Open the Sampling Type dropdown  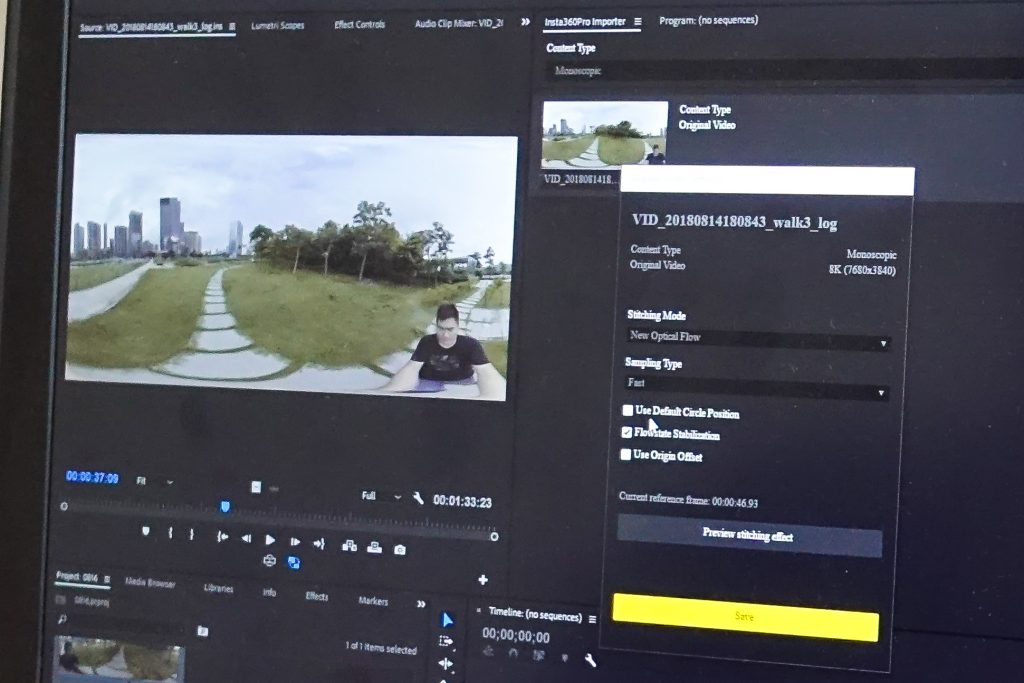[756, 387]
